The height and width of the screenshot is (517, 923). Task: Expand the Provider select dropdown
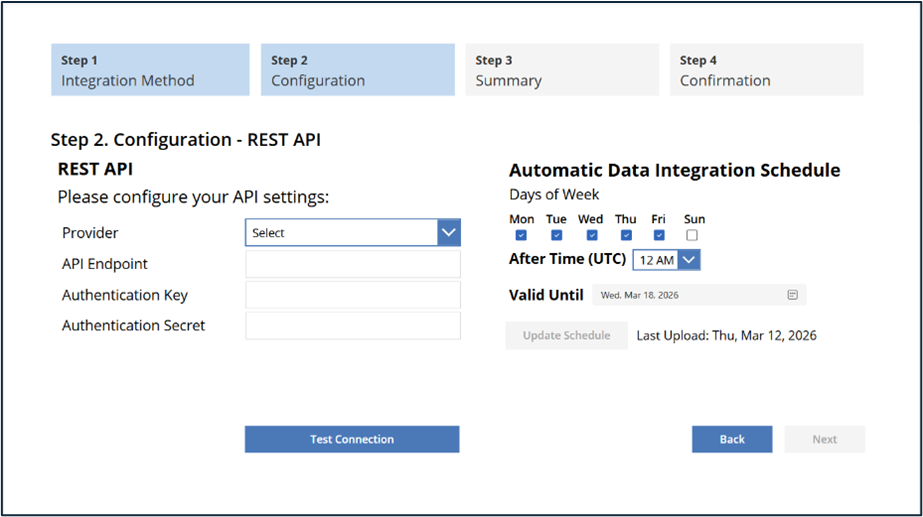352,233
